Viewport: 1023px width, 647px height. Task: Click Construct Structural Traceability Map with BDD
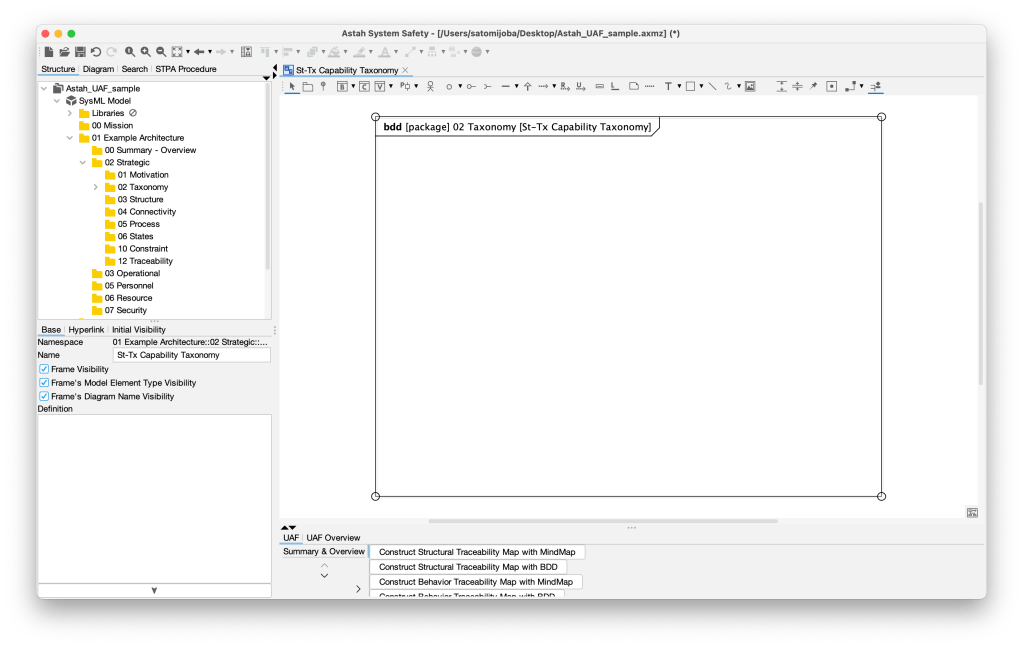pos(468,567)
